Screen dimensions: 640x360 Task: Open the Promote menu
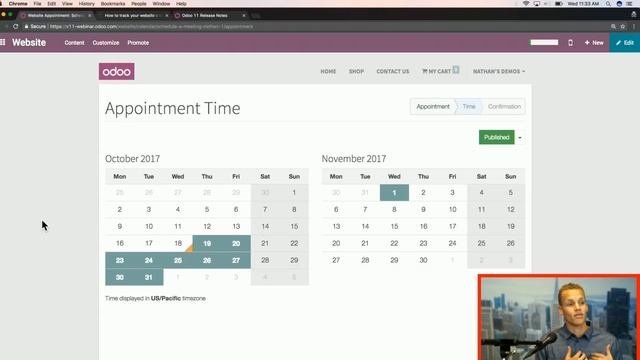[x=138, y=42]
